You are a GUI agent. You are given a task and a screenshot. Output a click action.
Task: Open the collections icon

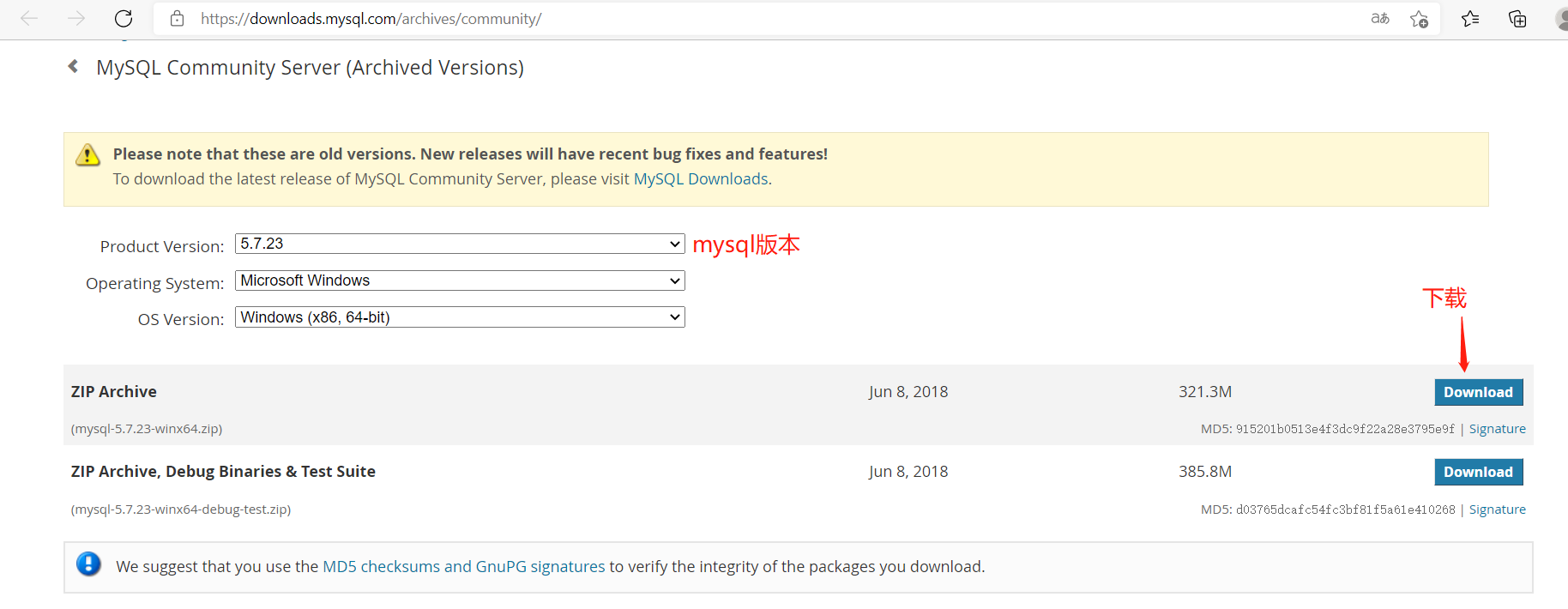[1517, 19]
